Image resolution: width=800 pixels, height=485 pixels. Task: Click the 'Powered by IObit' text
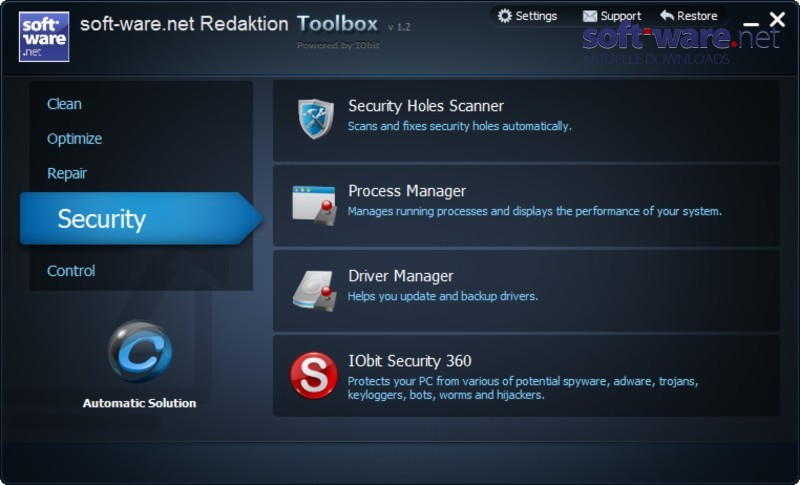338,45
